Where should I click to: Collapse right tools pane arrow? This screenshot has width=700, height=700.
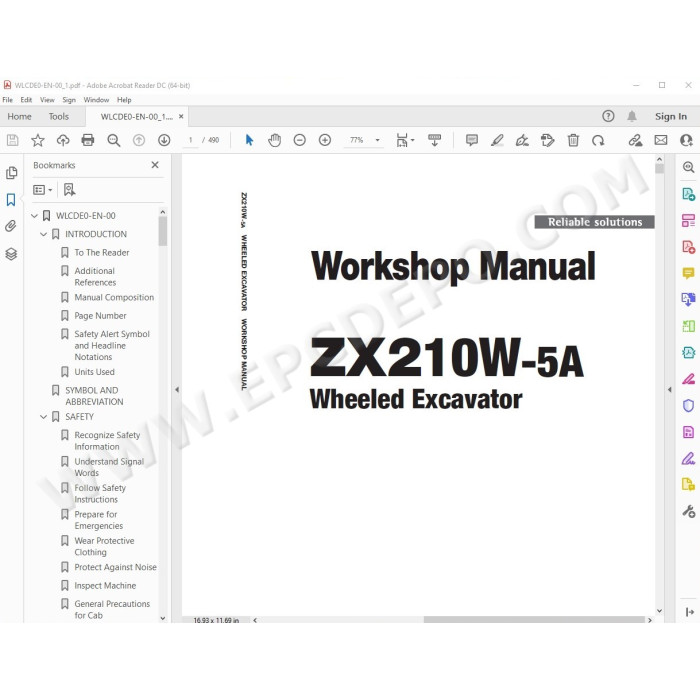click(x=669, y=389)
